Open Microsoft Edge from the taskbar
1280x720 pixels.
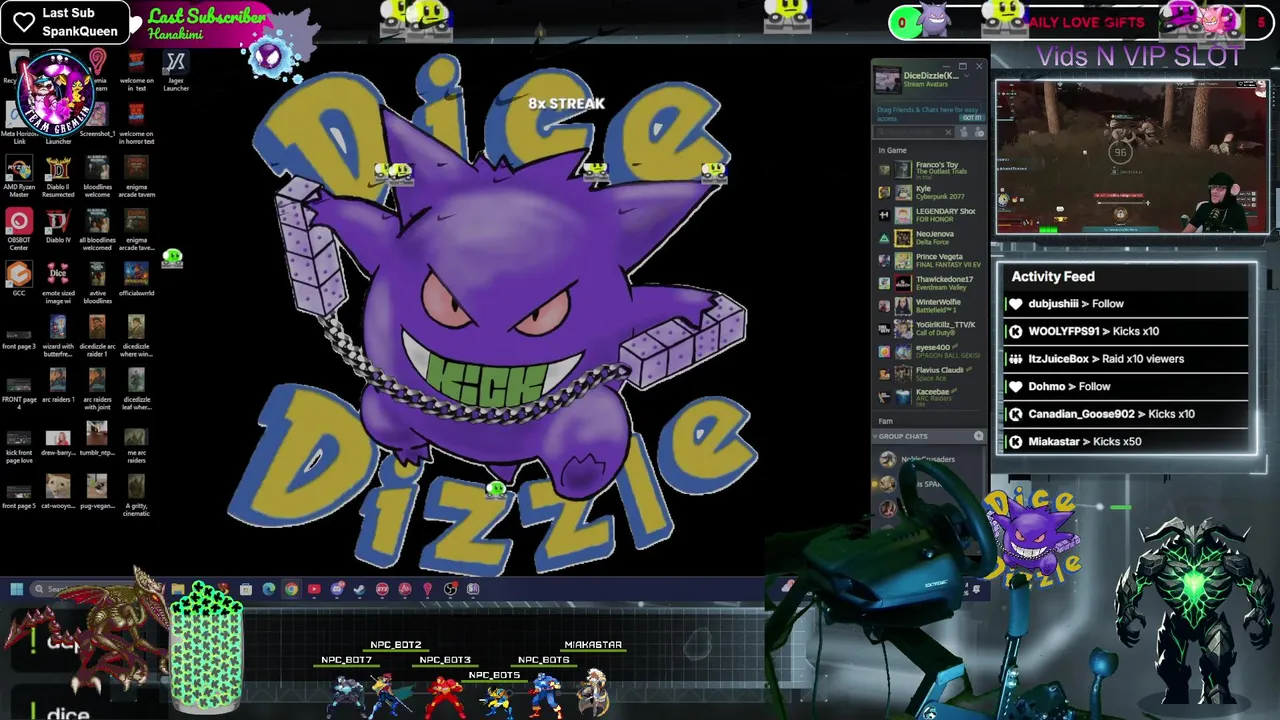click(269, 589)
